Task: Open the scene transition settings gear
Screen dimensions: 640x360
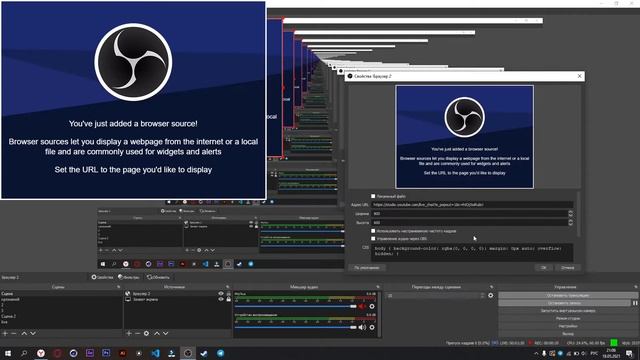Action: tap(491, 295)
